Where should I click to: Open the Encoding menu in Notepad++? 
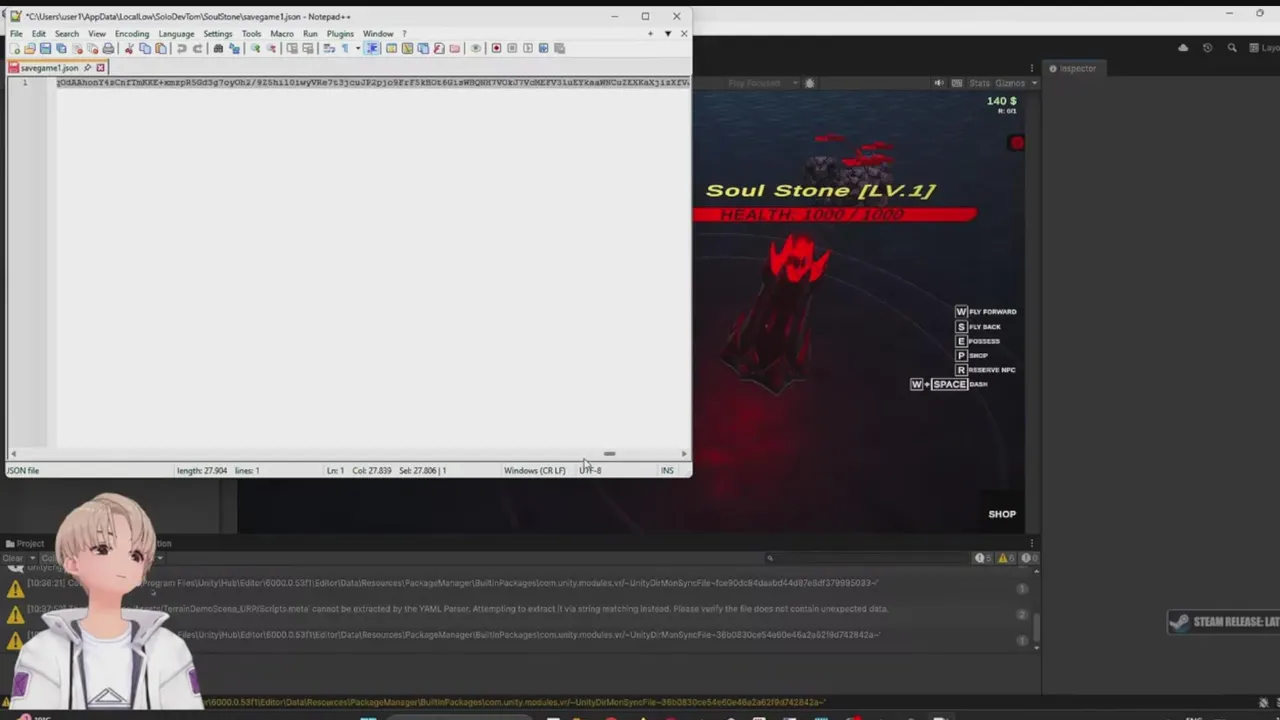(x=132, y=34)
